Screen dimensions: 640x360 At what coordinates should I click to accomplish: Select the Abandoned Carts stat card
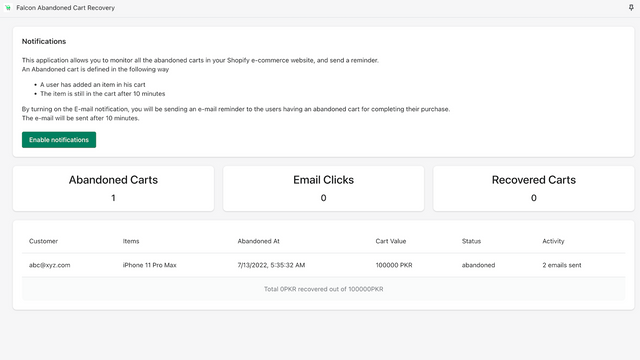[x=113, y=189]
